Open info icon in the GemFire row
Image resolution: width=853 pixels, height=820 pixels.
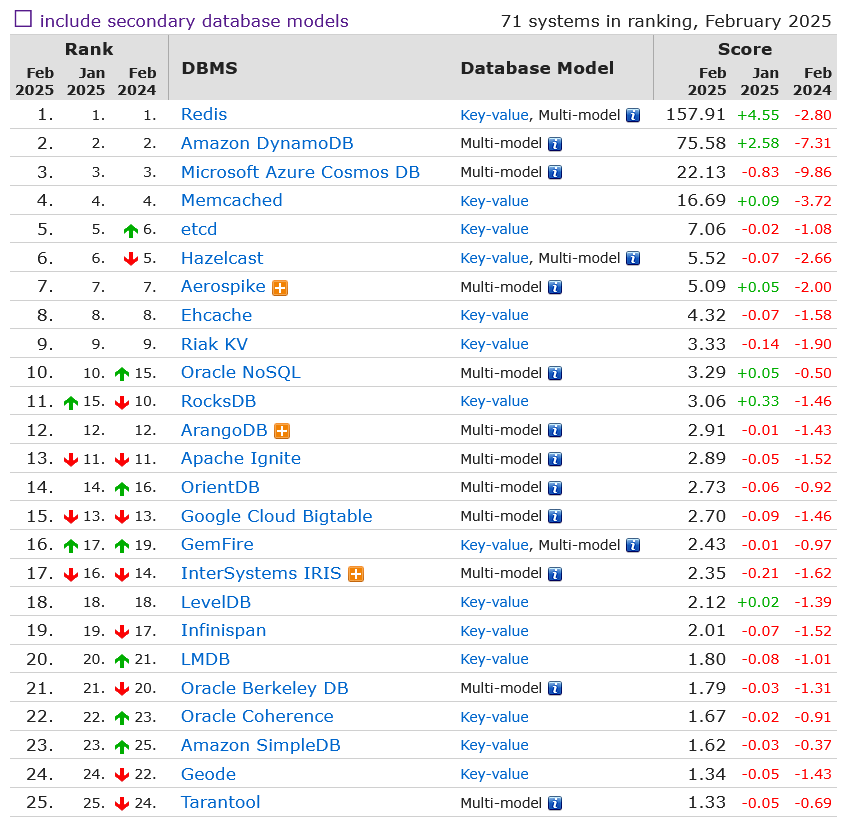click(x=633, y=545)
